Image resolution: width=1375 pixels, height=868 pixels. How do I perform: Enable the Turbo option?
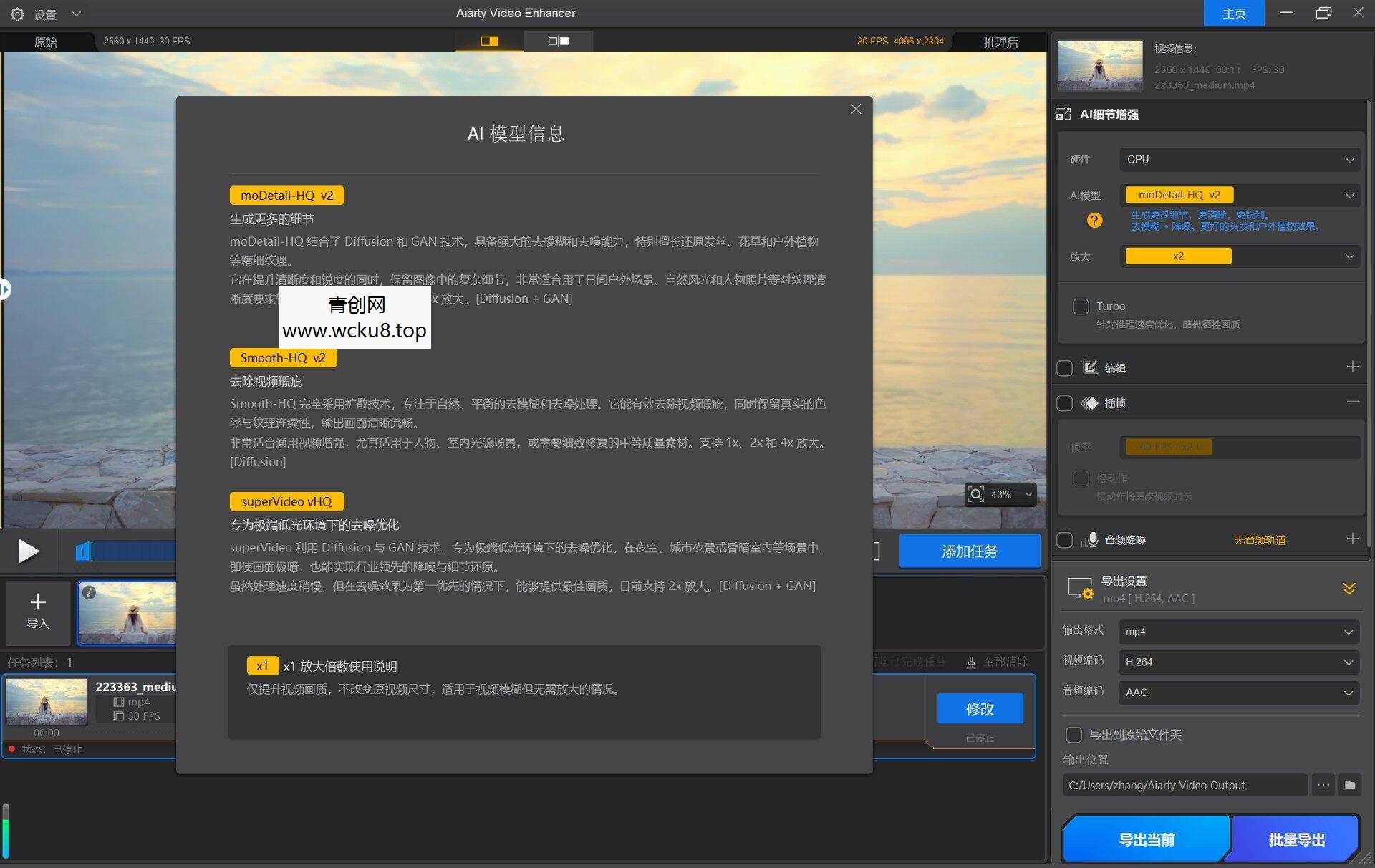[x=1081, y=306]
